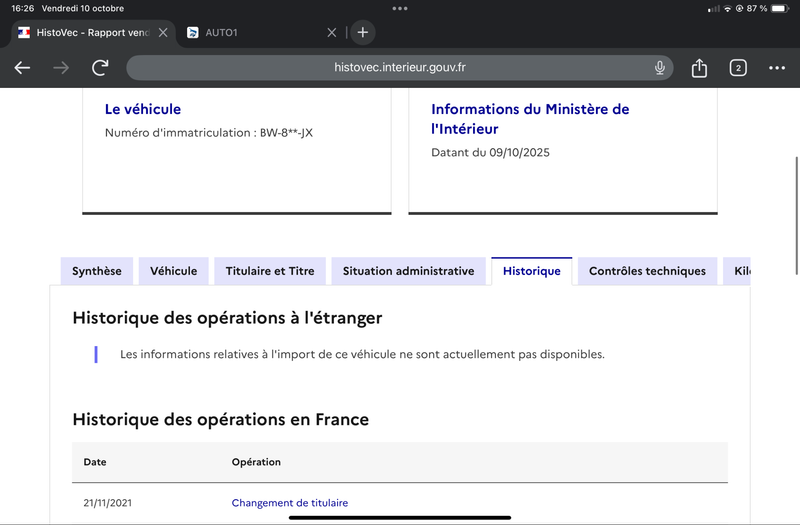Open the three-dot browser menu

pyautogui.click(x=777, y=68)
